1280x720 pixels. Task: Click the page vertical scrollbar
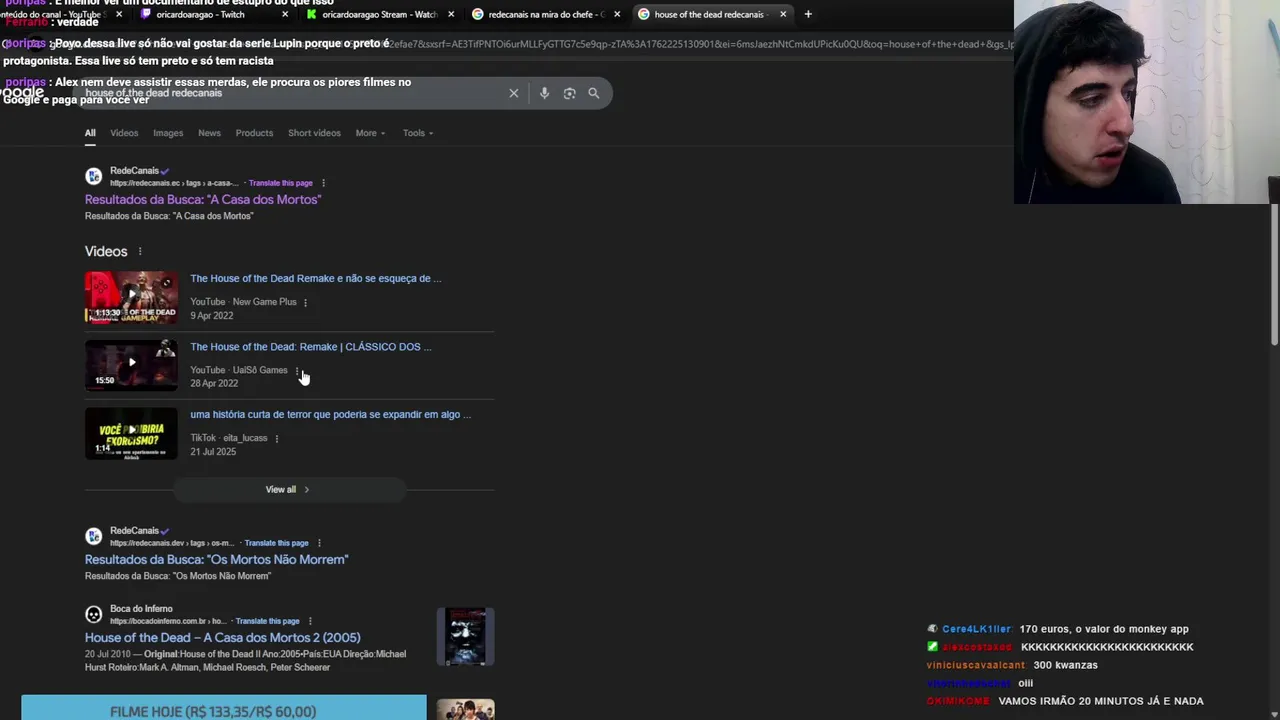point(1274,274)
